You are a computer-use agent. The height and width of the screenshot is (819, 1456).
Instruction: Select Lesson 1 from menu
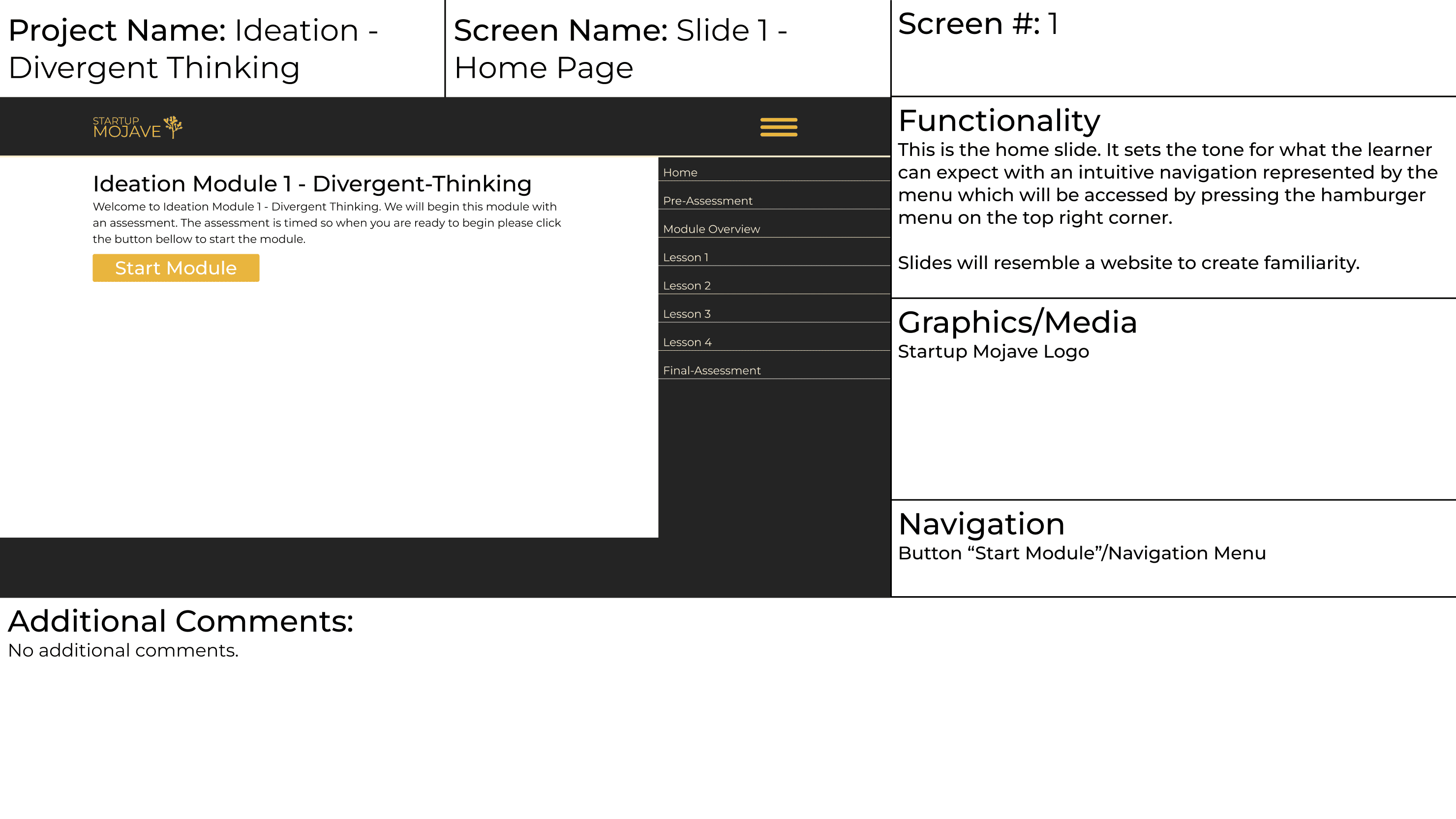pos(685,257)
